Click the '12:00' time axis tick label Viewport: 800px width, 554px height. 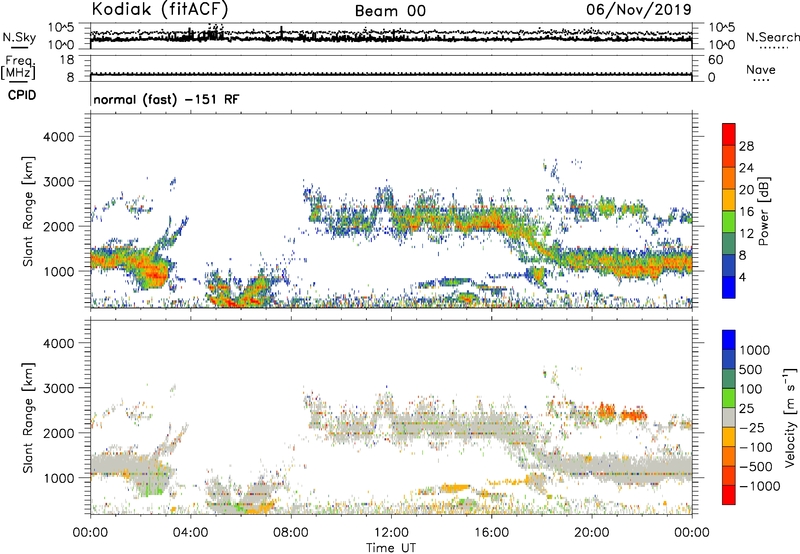tap(391, 532)
